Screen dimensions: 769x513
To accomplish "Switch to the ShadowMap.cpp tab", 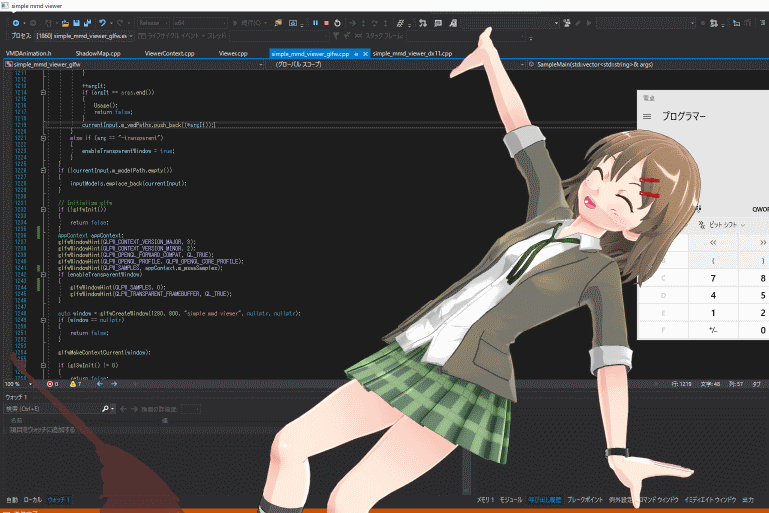I will [98, 53].
